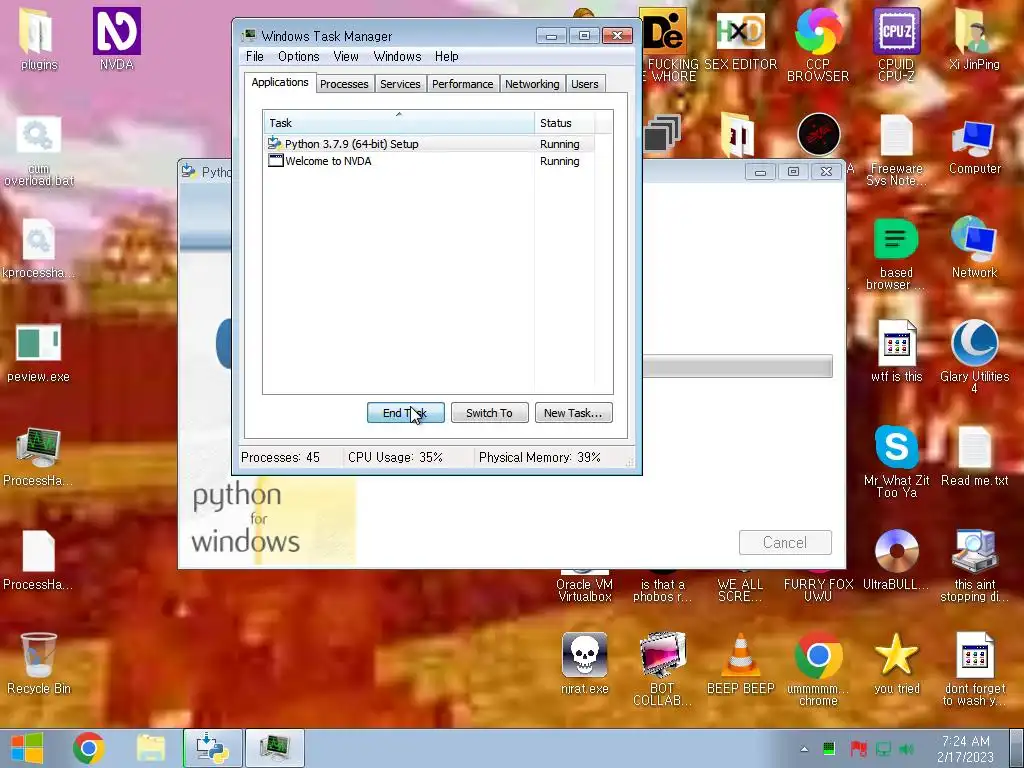This screenshot has height=768, width=1024.
Task: Switch to the Services tab
Action: coord(400,84)
